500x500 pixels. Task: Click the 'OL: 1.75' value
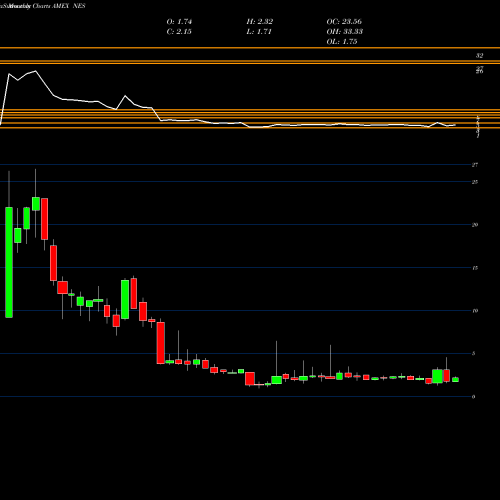[x=342, y=42]
